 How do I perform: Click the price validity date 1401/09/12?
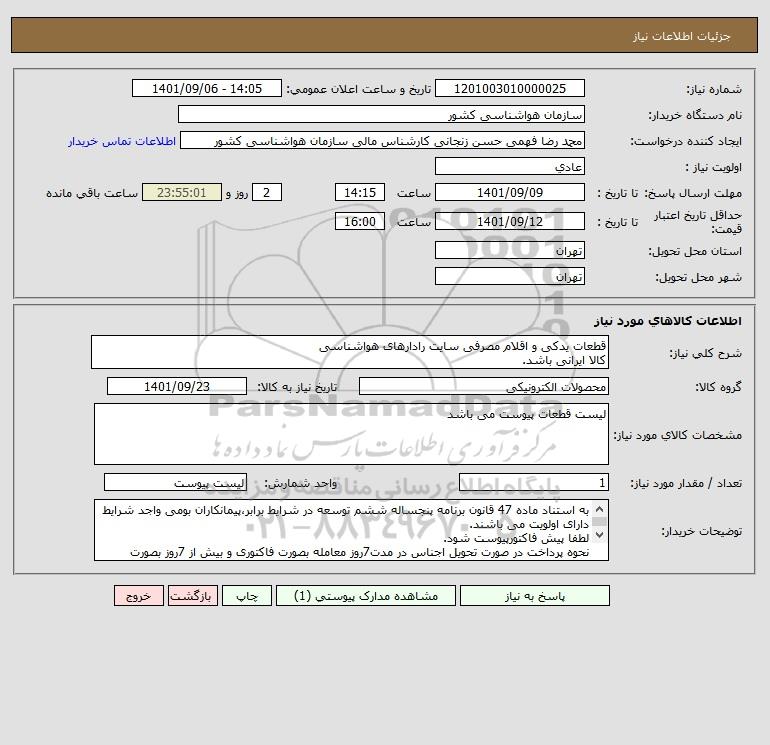click(x=510, y=221)
